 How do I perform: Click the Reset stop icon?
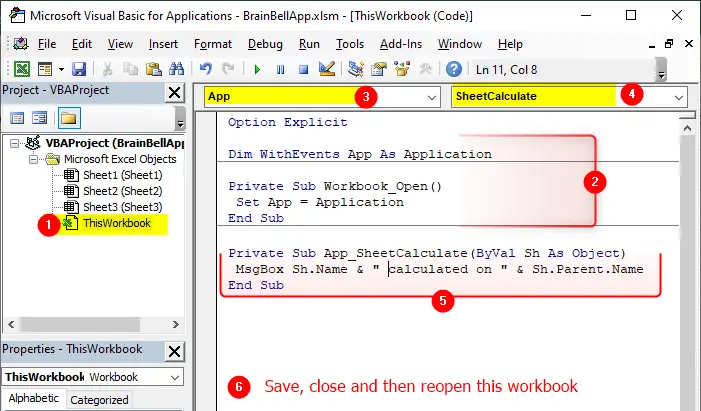click(x=304, y=69)
